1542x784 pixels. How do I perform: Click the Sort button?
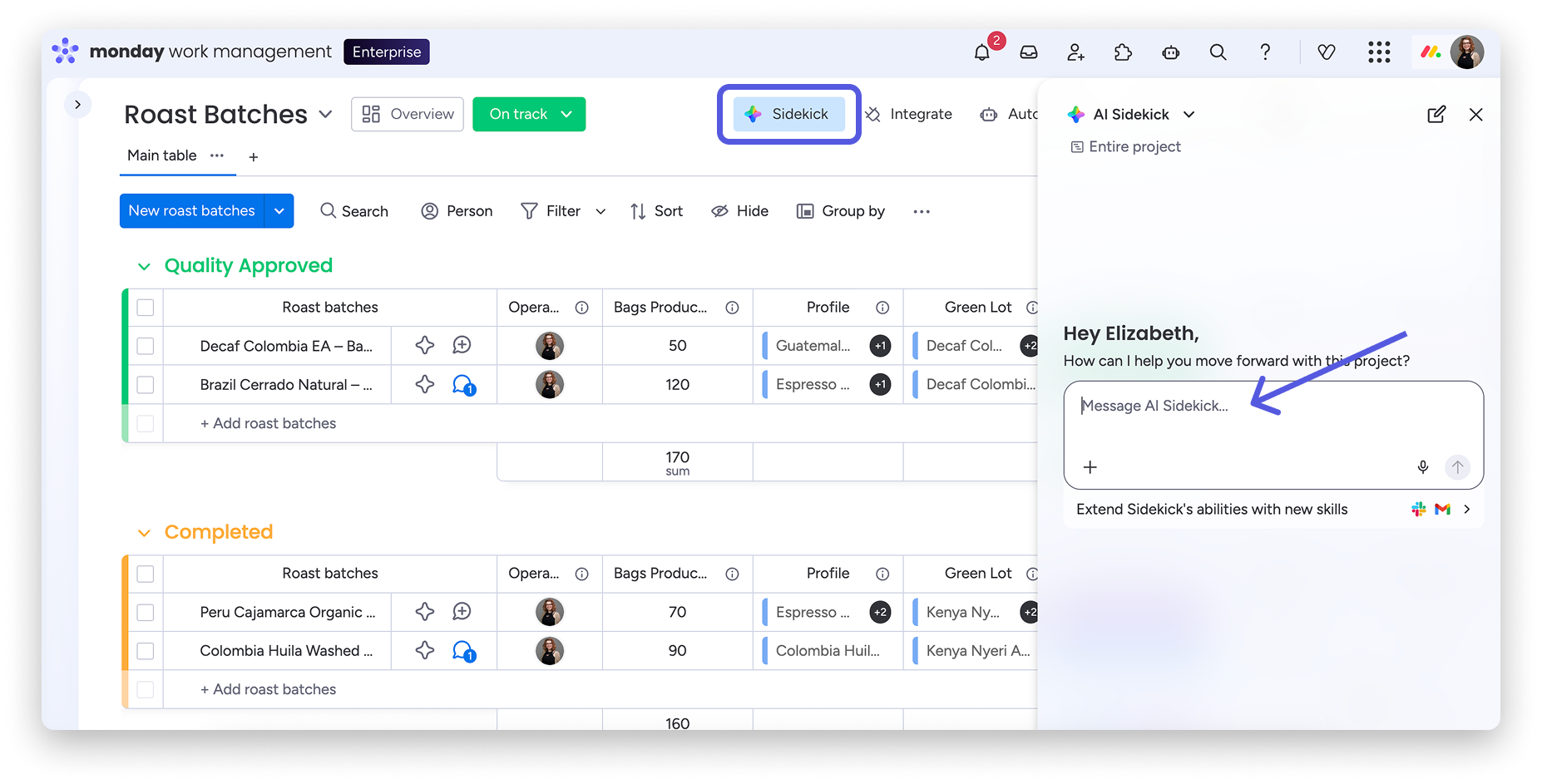click(656, 211)
